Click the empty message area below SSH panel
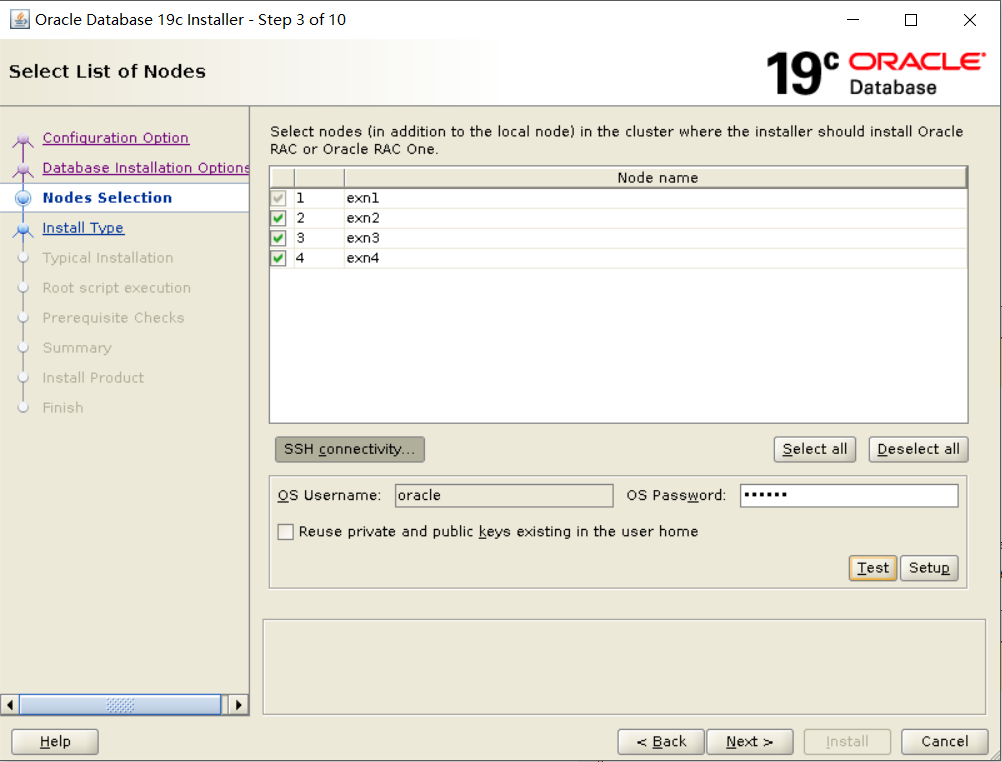The height and width of the screenshot is (762, 1002). point(624,667)
